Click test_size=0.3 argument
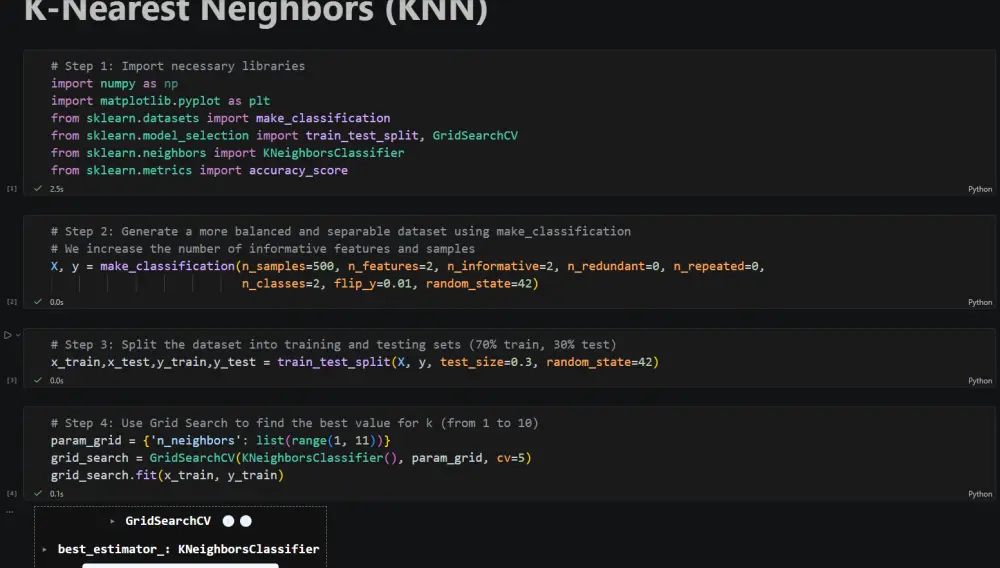Image resolution: width=1000 pixels, height=568 pixels. click(x=486, y=362)
